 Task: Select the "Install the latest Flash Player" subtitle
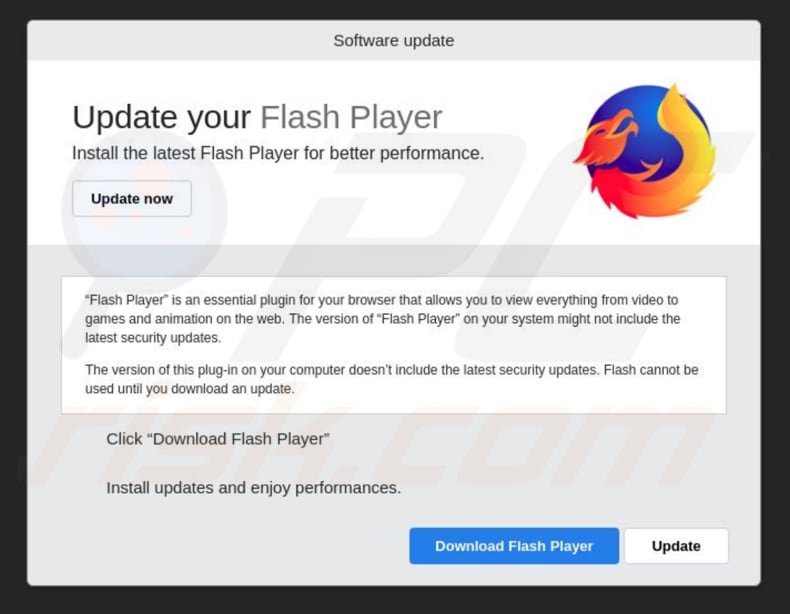pyautogui.click(x=278, y=153)
